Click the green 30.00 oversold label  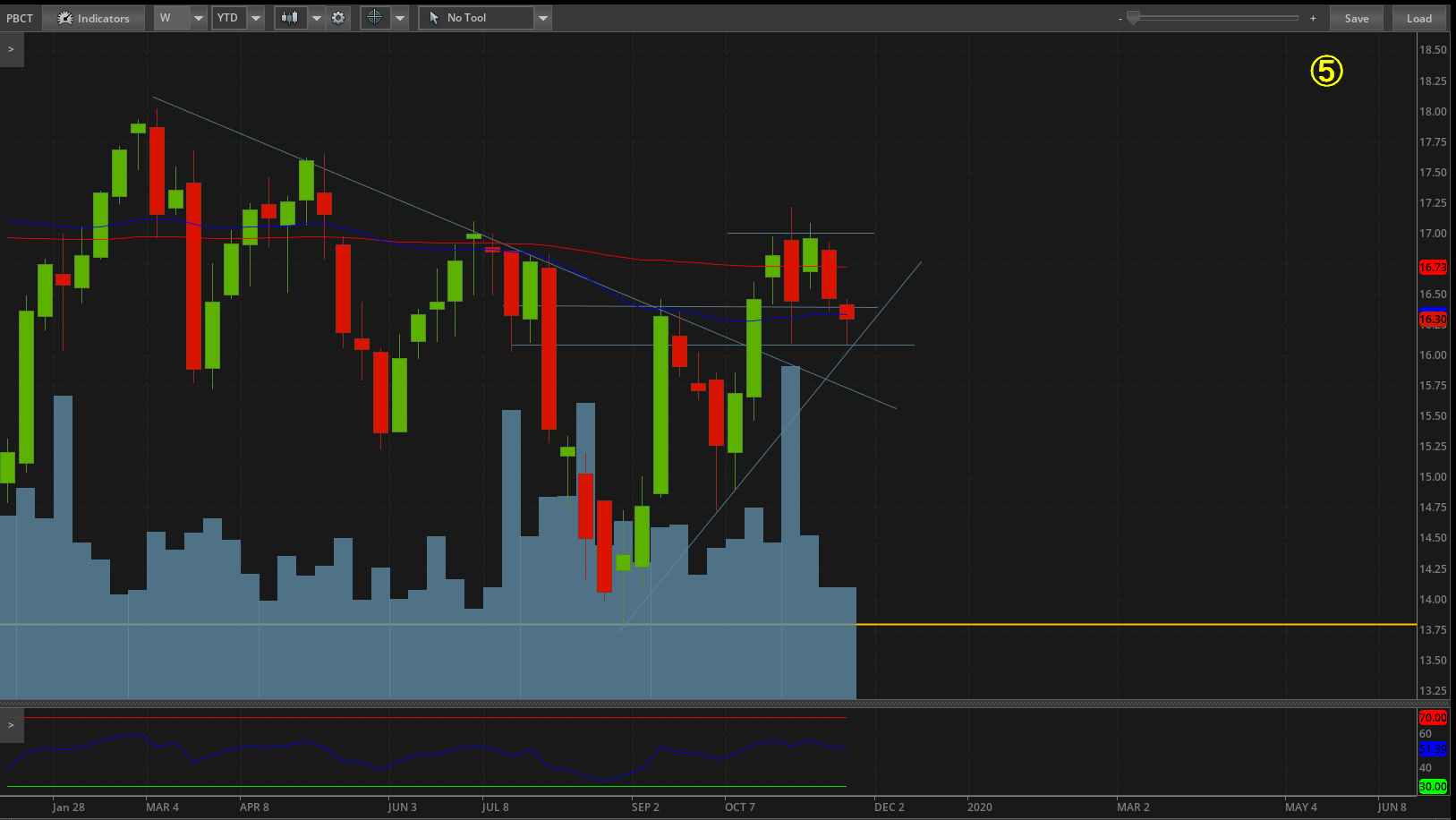[1433, 787]
